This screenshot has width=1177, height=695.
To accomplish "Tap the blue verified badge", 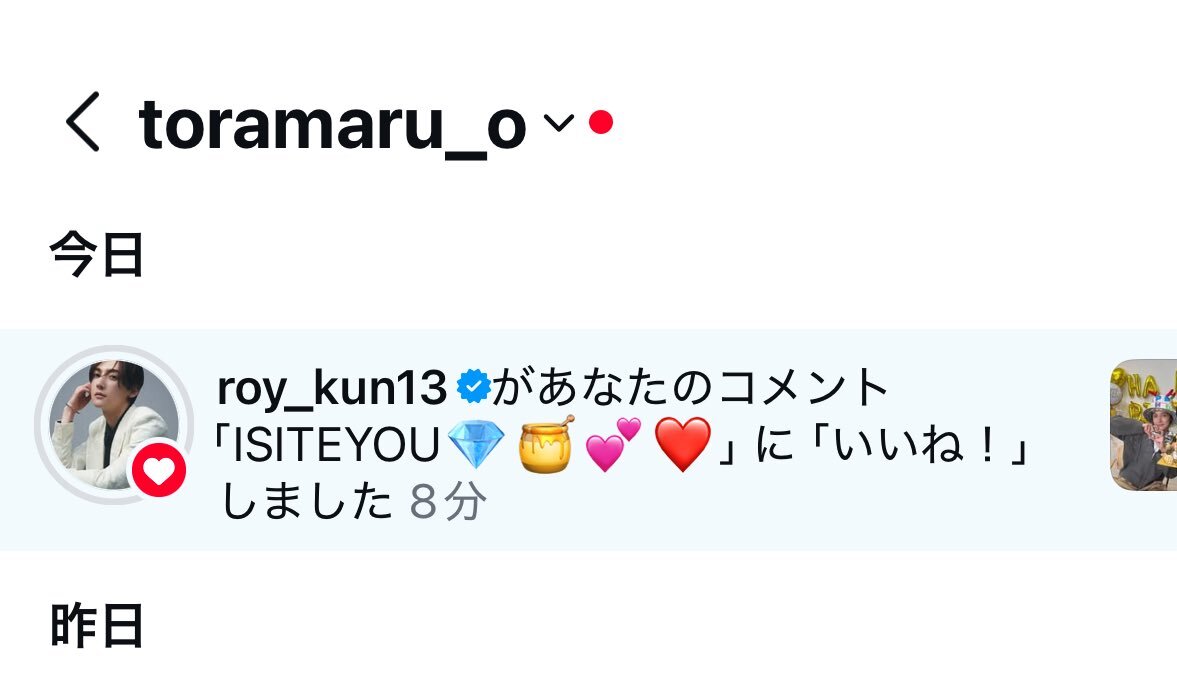I will 474,387.
